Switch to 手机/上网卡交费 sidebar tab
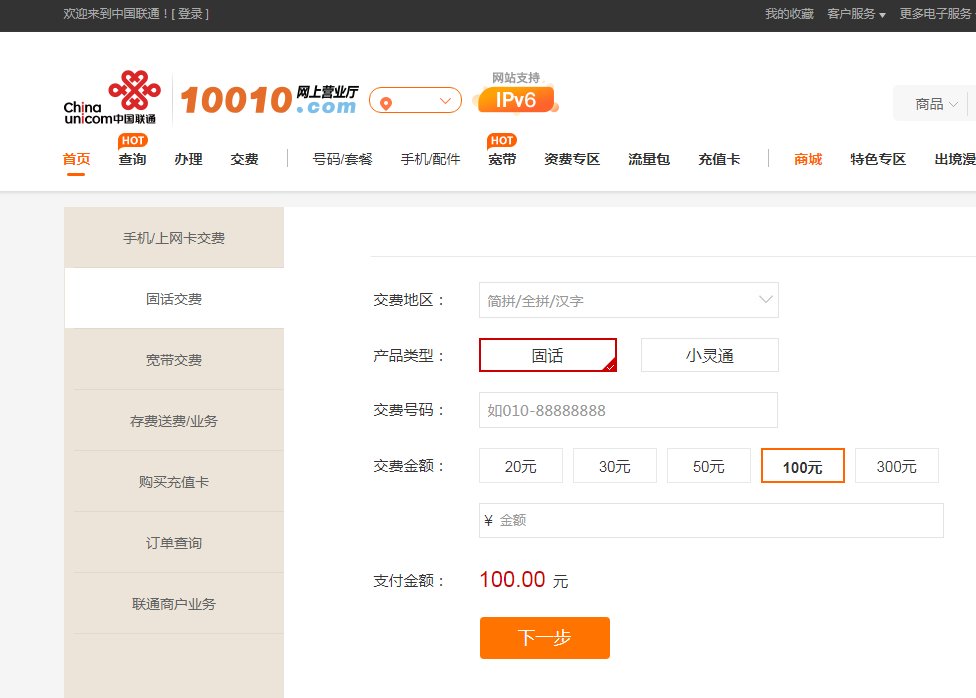The height and width of the screenshot is (698, 976). (174, 237)
